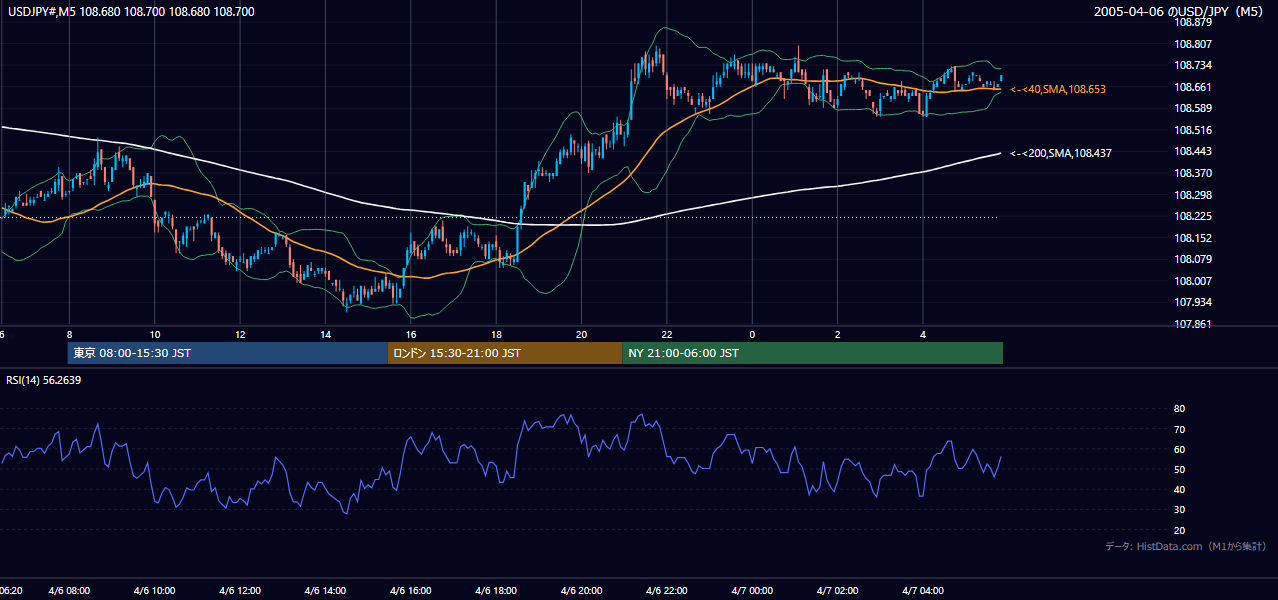Click the NY session bar 21:00-06:00 JST

click(x=812, y=353)
